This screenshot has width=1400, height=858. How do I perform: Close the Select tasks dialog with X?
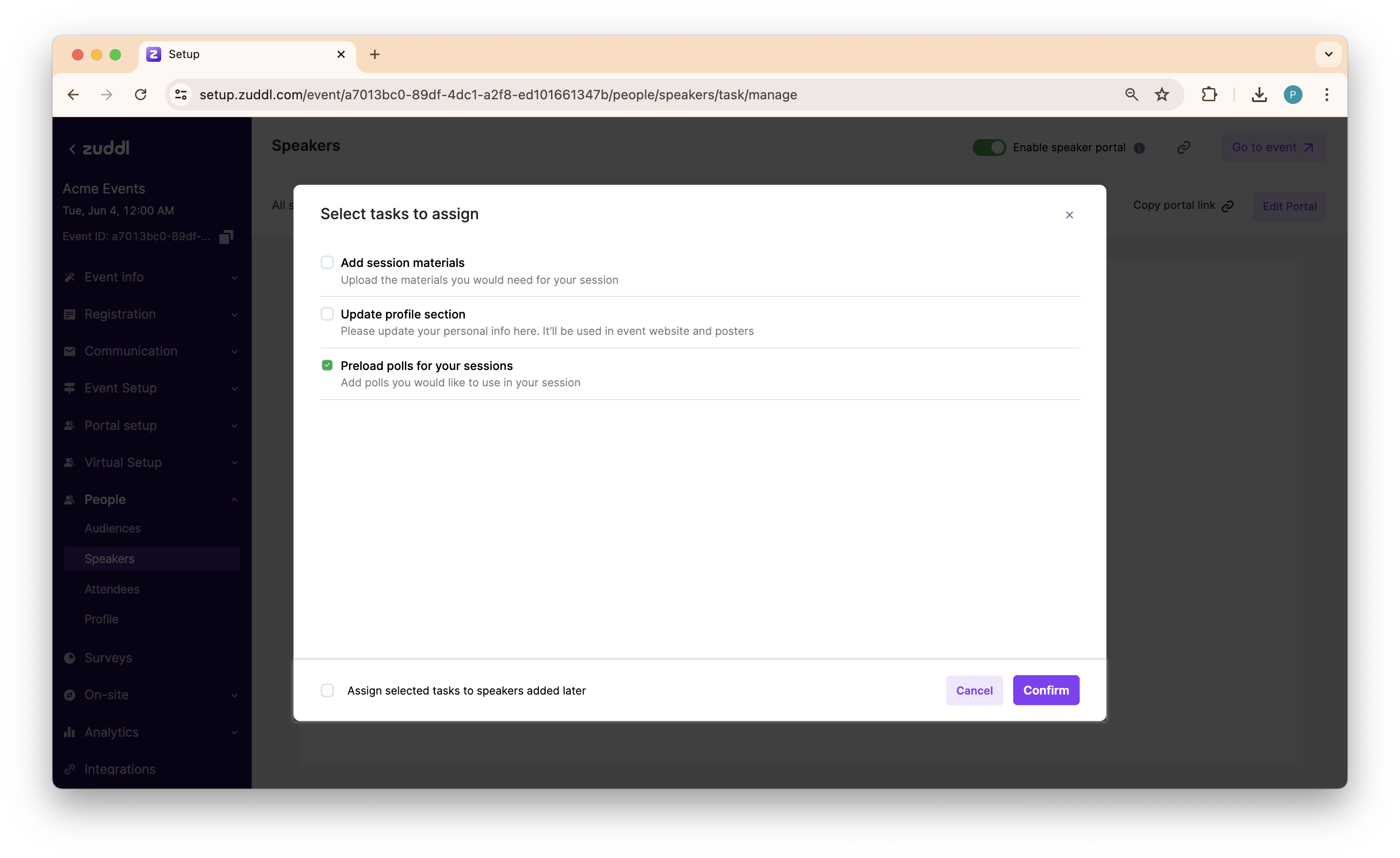pyautogui.click(x=1069, y=214)
